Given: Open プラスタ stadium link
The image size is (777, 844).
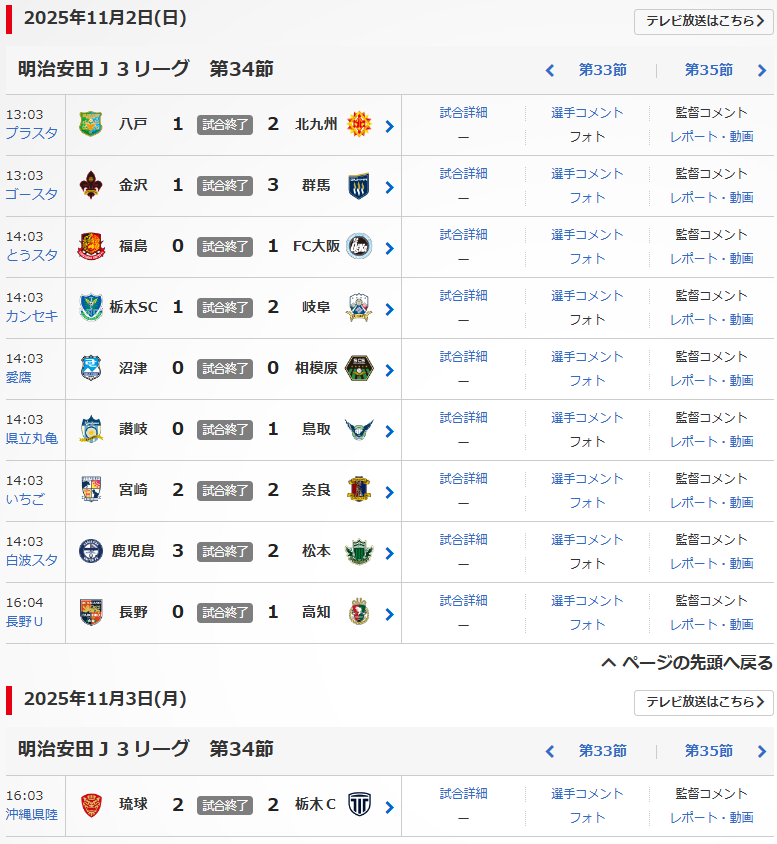Looking at the screenshot, I should pos(32,133).
